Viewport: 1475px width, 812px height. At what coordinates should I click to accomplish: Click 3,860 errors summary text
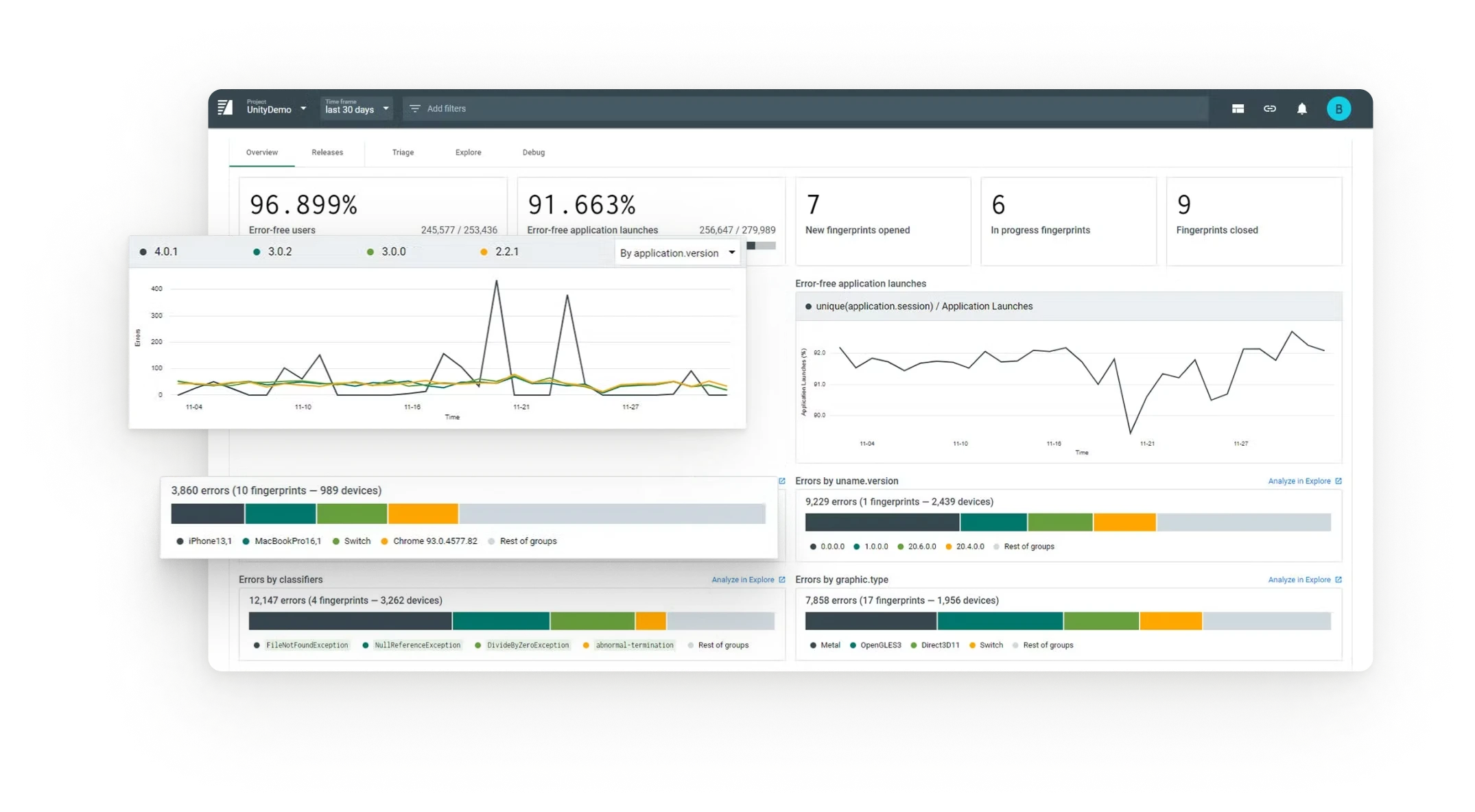tap(276, 490)
